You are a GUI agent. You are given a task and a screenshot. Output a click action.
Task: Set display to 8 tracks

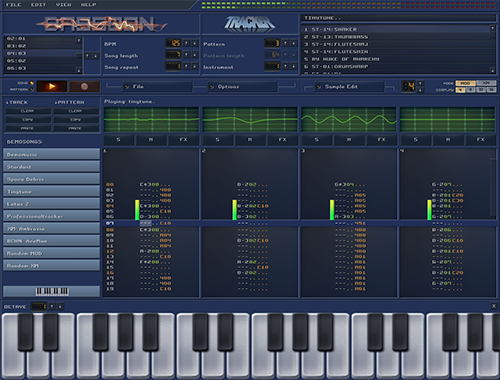point(471,90)
